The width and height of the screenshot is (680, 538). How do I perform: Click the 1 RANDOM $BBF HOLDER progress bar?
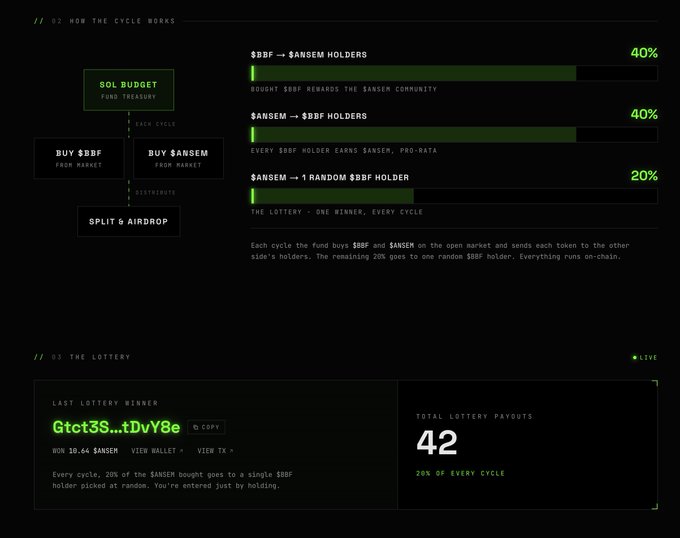point(454,196)
